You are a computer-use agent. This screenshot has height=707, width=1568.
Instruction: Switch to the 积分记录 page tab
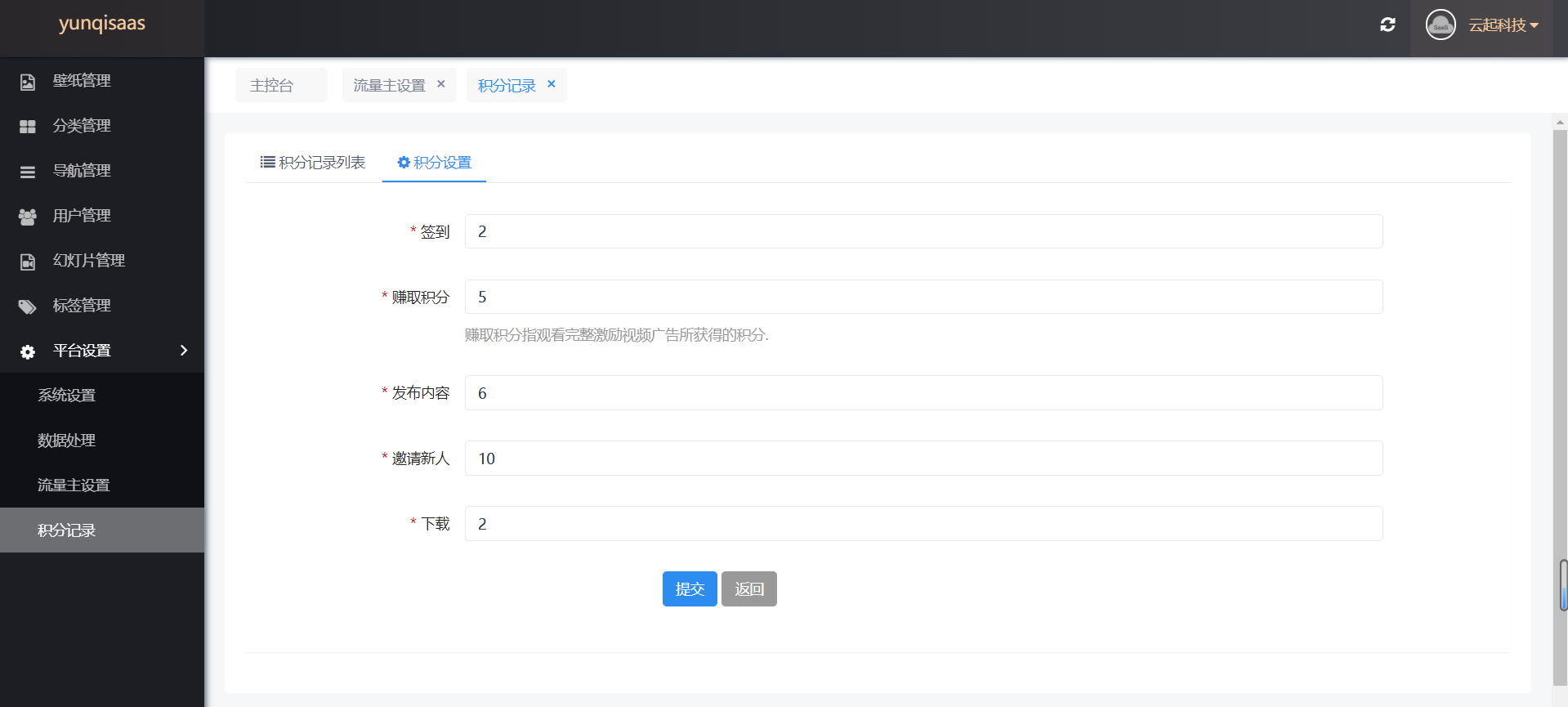[x=507, y=85]
